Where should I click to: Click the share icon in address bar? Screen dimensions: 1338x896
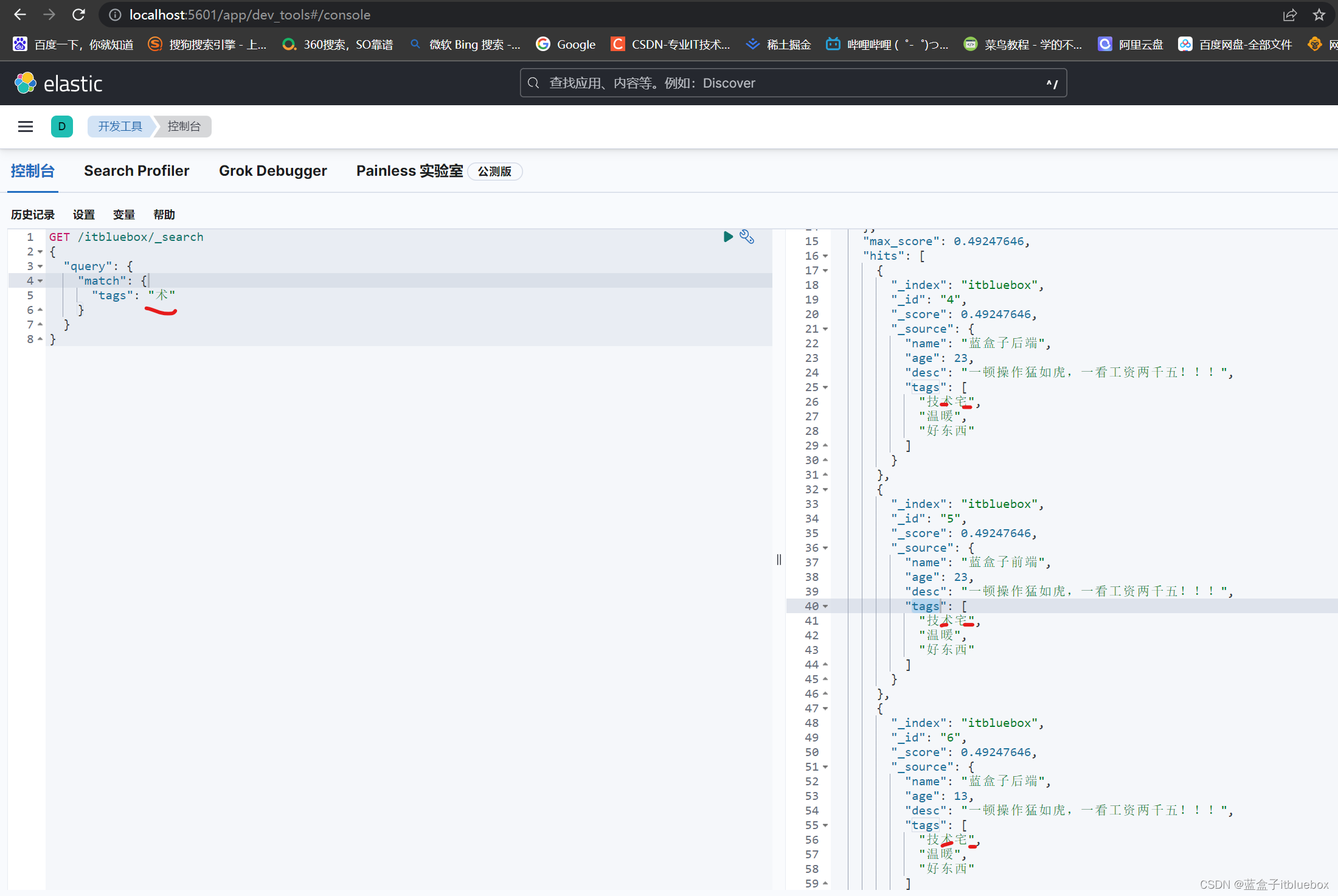[x=1290, y=15]
